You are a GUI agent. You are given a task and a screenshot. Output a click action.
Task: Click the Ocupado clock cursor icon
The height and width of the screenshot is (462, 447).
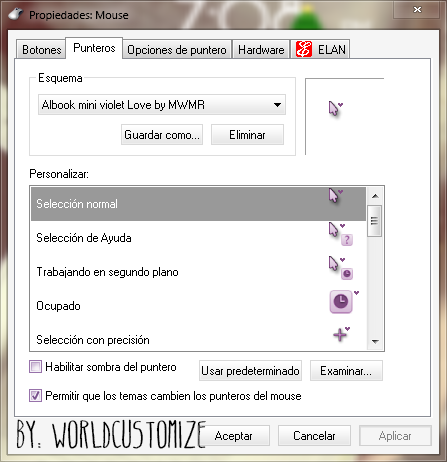click(x=344, y=302)
